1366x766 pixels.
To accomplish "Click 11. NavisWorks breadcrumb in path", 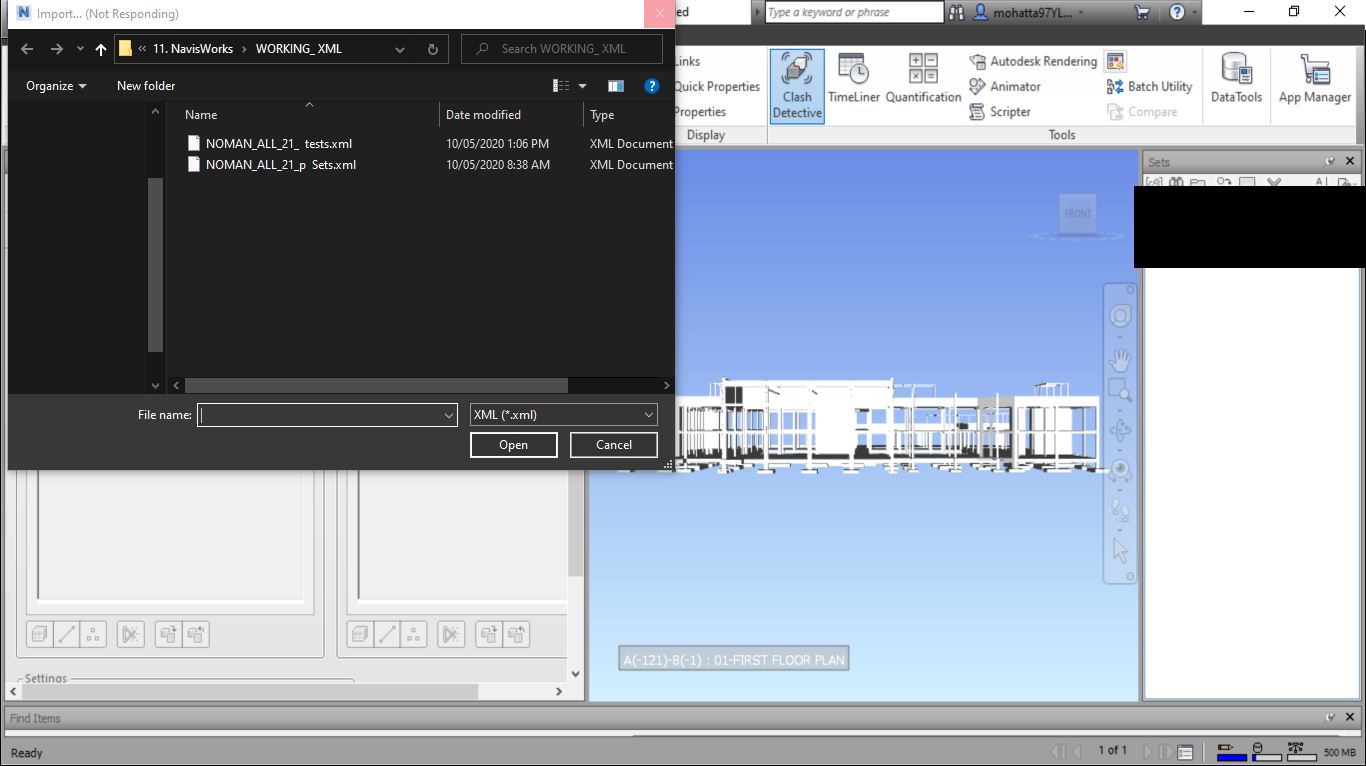I will 193,49.
